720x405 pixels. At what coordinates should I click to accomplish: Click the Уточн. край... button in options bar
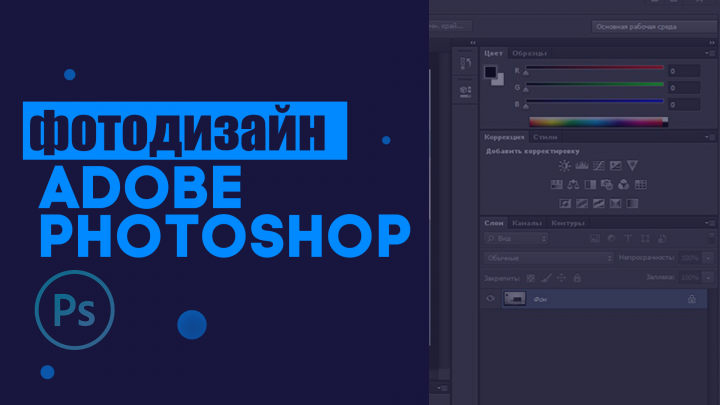pos(450,26)
